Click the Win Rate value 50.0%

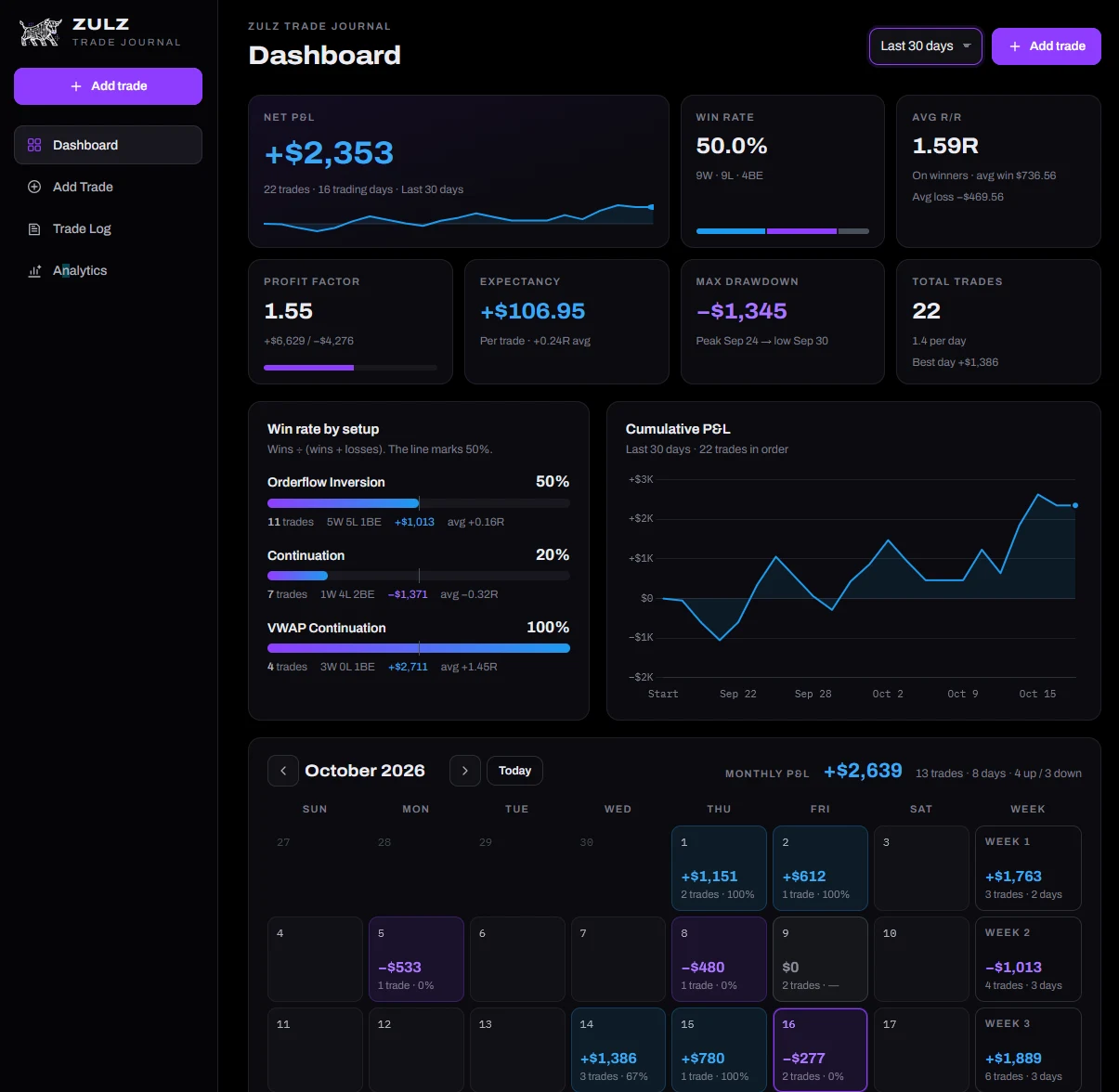732,146
